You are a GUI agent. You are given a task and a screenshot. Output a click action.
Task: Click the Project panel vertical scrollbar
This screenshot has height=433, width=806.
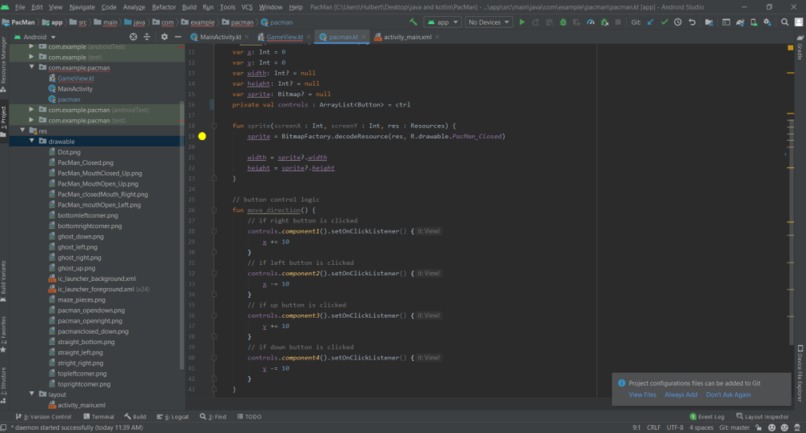tap(181, 234)
